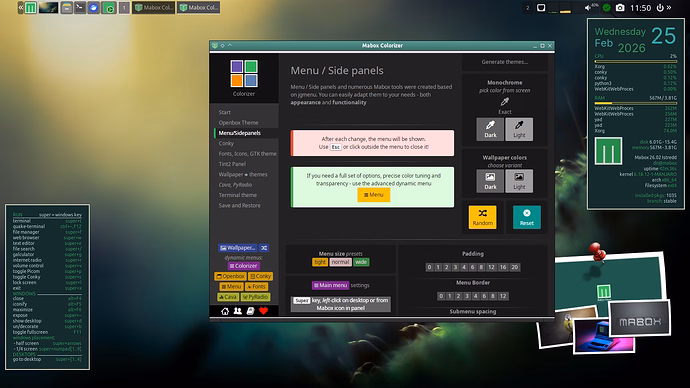Set Menu Border to 0
Screen dimensions: 690x388
(x=441, y=296)
